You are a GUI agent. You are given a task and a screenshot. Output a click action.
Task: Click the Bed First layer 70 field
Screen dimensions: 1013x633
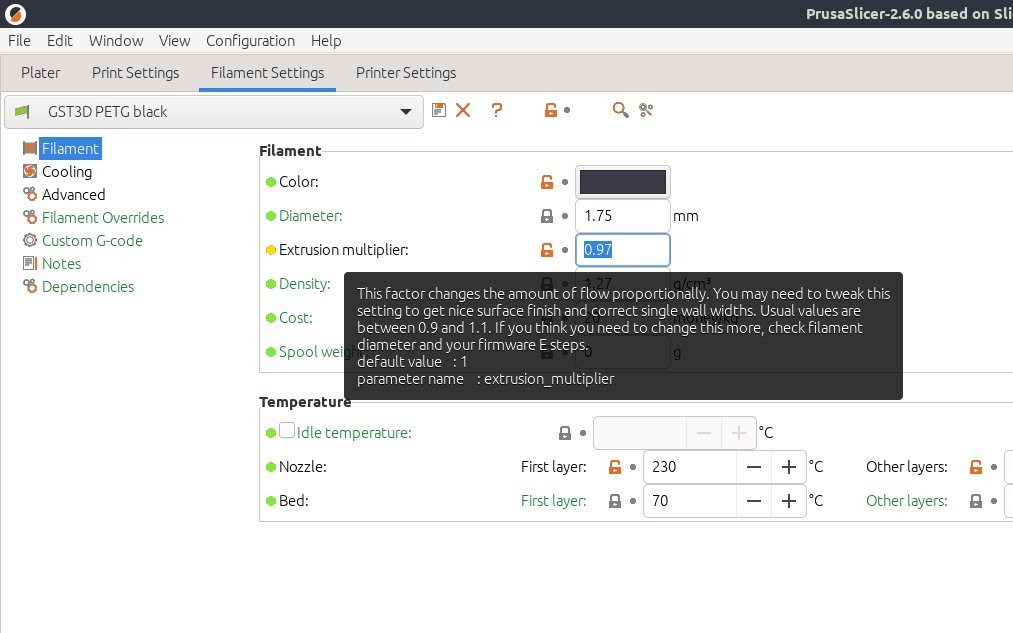[690, 501]
